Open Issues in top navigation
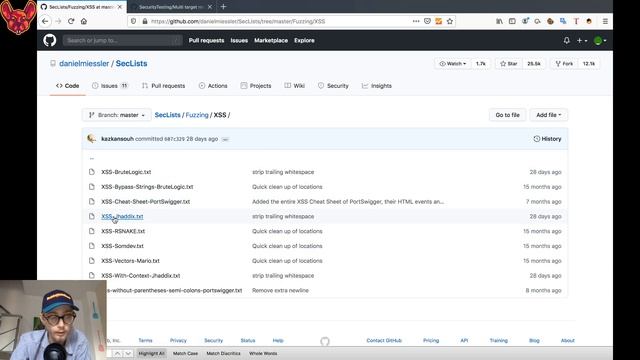The height and width of the screenshot is (360, 640). [239, 40]
